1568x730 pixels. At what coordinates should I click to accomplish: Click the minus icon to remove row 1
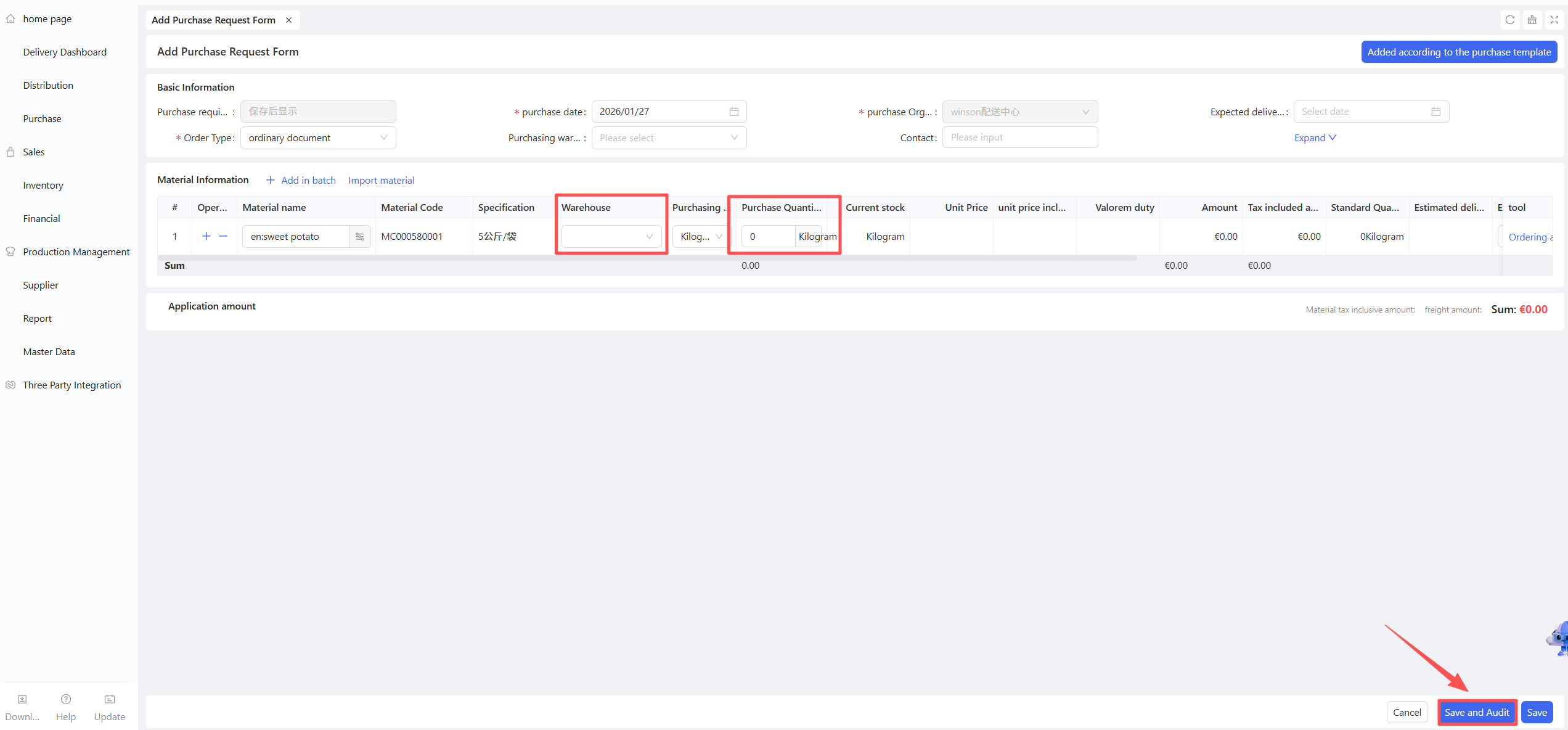(223, 236)
